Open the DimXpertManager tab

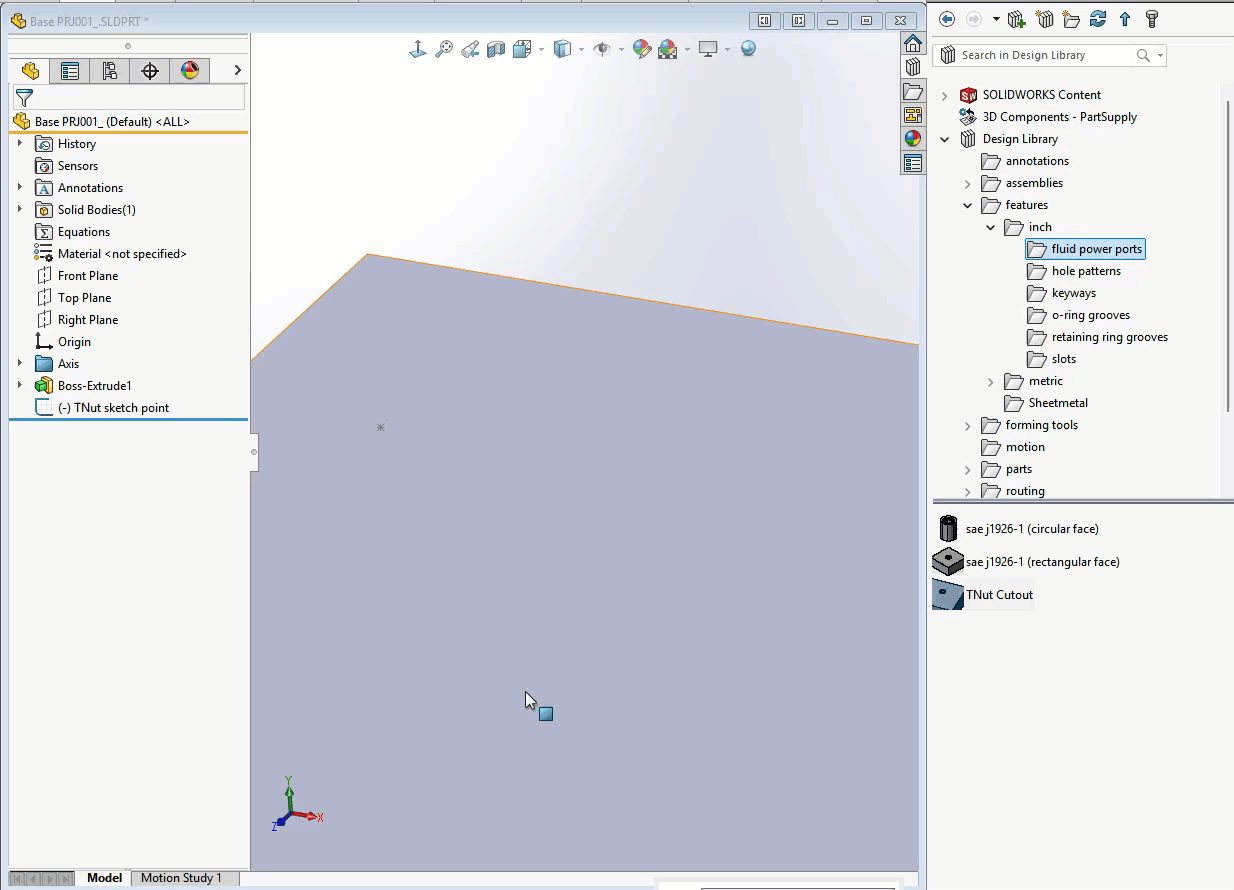point(150,70)
